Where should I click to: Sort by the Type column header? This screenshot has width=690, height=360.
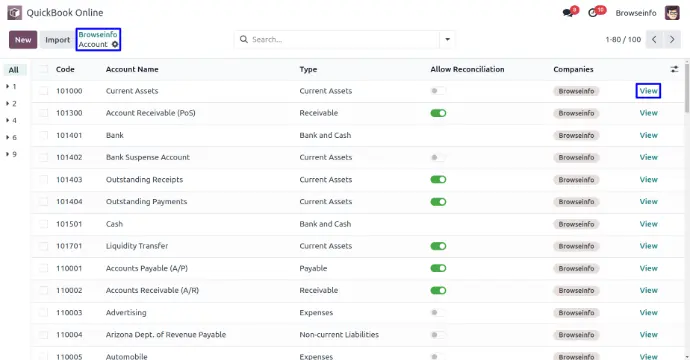pos(308,69)
